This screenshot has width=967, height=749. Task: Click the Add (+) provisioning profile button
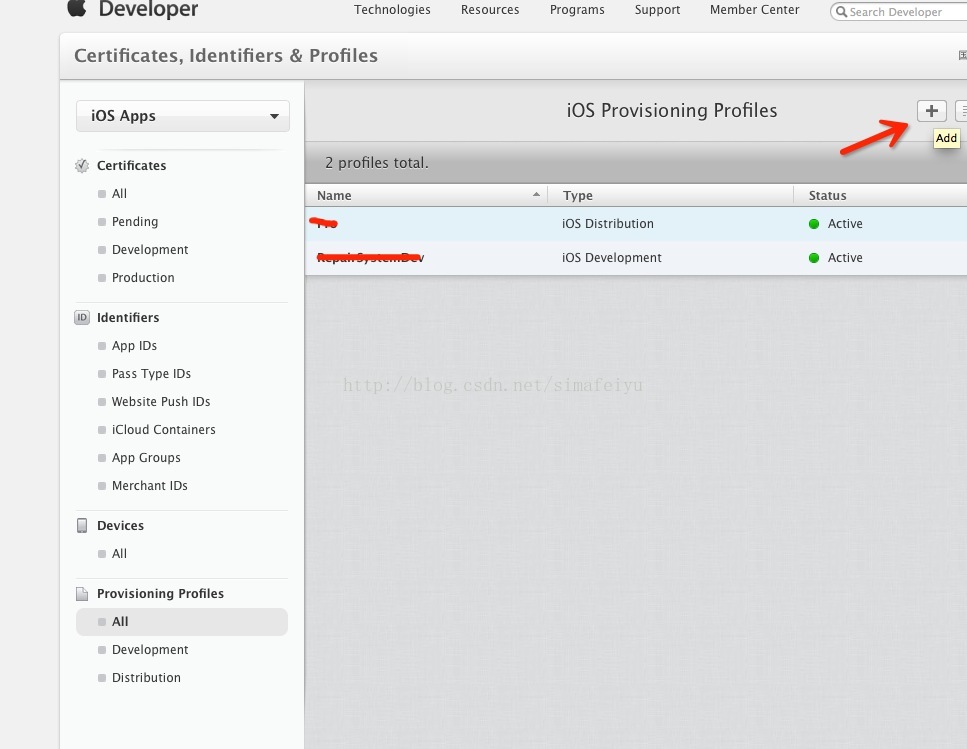click(931, 111)
